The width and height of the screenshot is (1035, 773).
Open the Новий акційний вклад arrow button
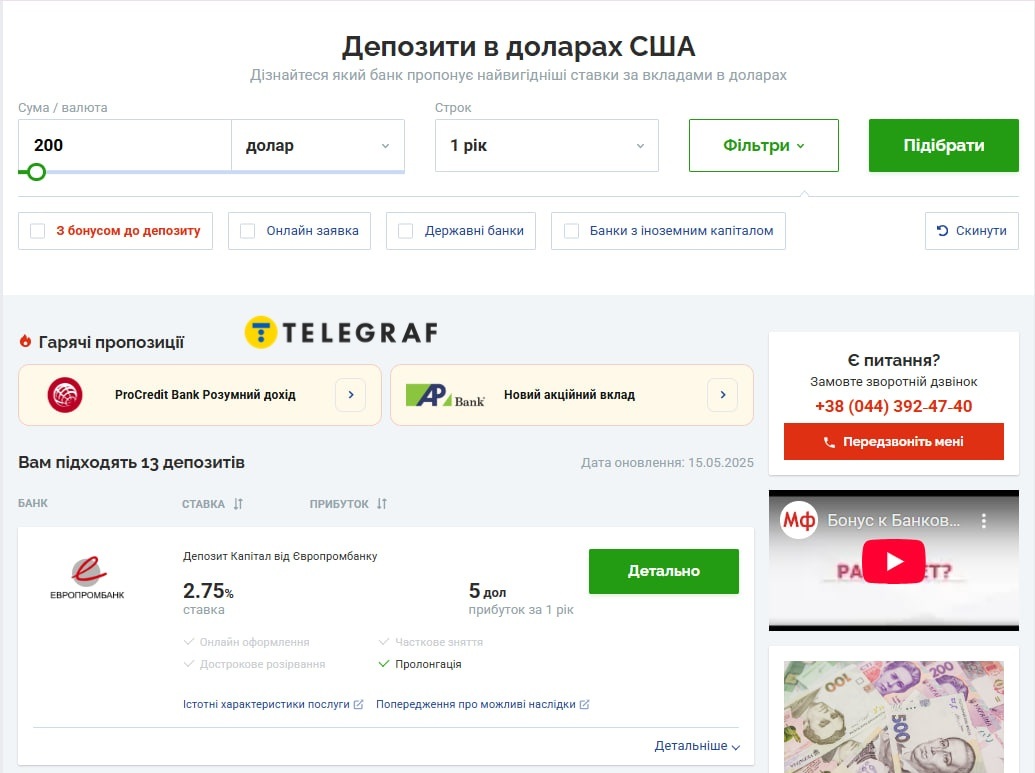click(x=723, y=395)
